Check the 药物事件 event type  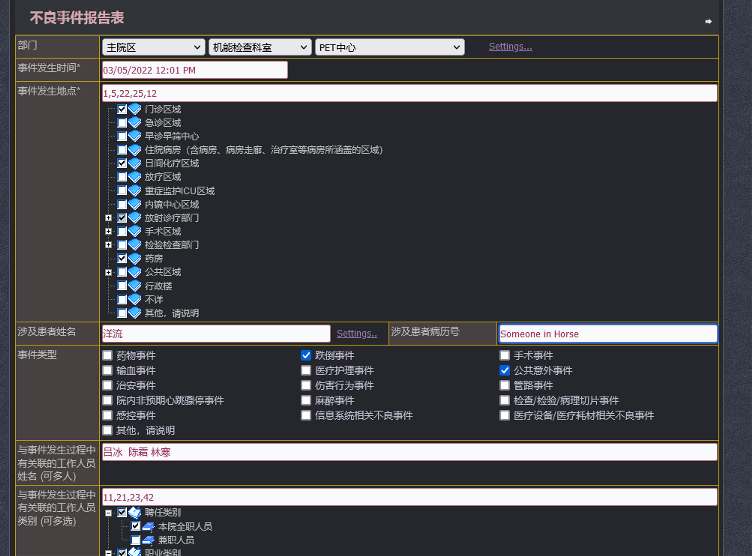pos(108,355)
